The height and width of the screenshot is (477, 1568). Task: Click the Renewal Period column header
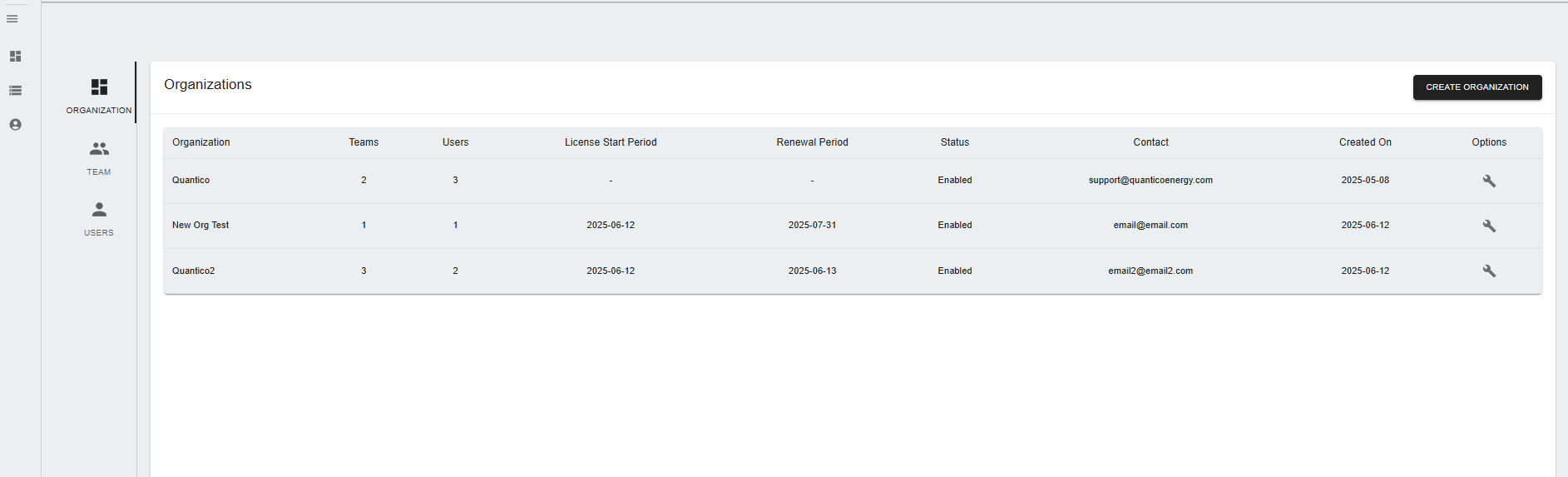point(813,142)
